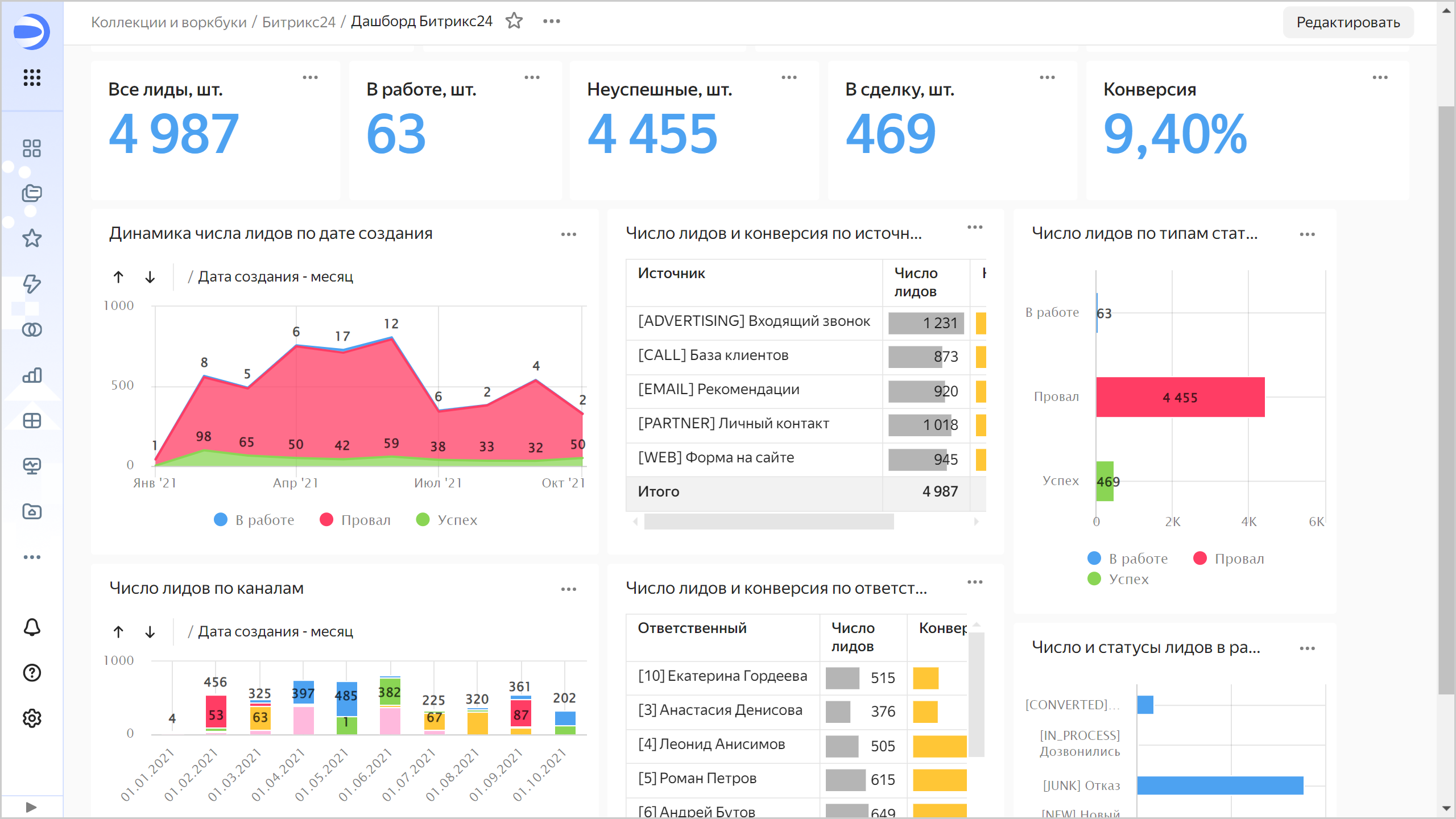
Task: Open notifications via the bell icon
Action: (x=32, y=627)
